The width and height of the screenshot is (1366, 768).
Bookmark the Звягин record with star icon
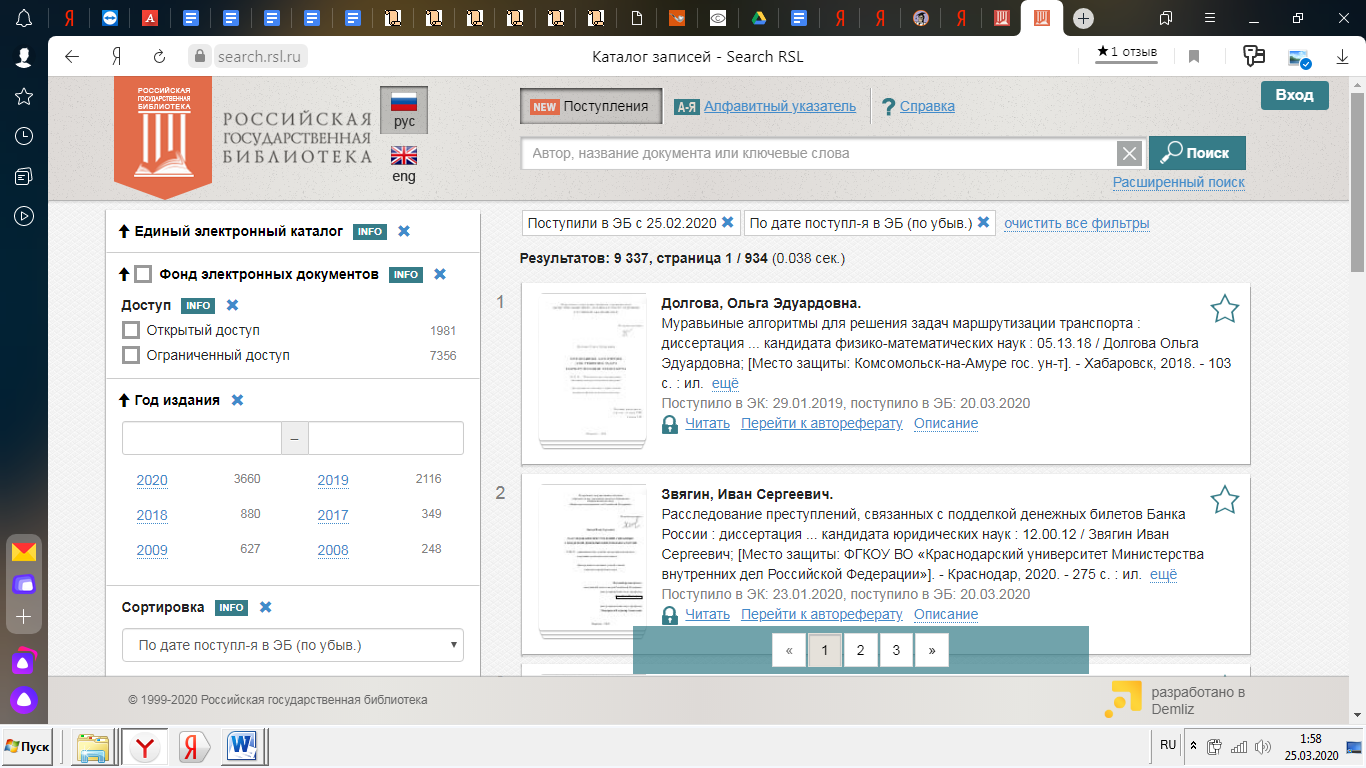(x=1224, y=499)
